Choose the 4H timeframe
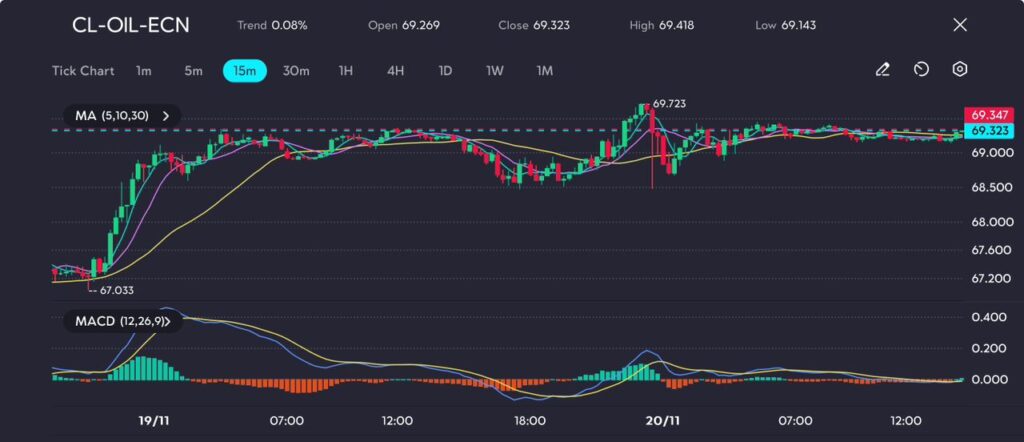Viewport: 1024px width, 442px height. pos(395,71)
